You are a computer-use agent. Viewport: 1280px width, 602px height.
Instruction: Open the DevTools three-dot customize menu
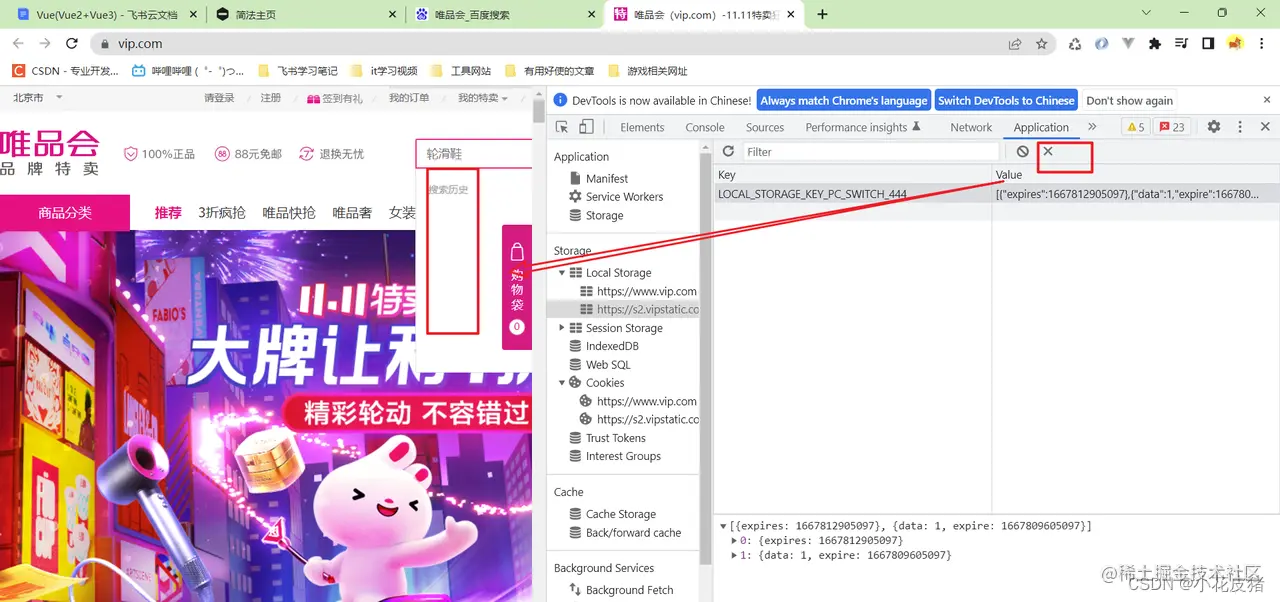point(1239,127)
